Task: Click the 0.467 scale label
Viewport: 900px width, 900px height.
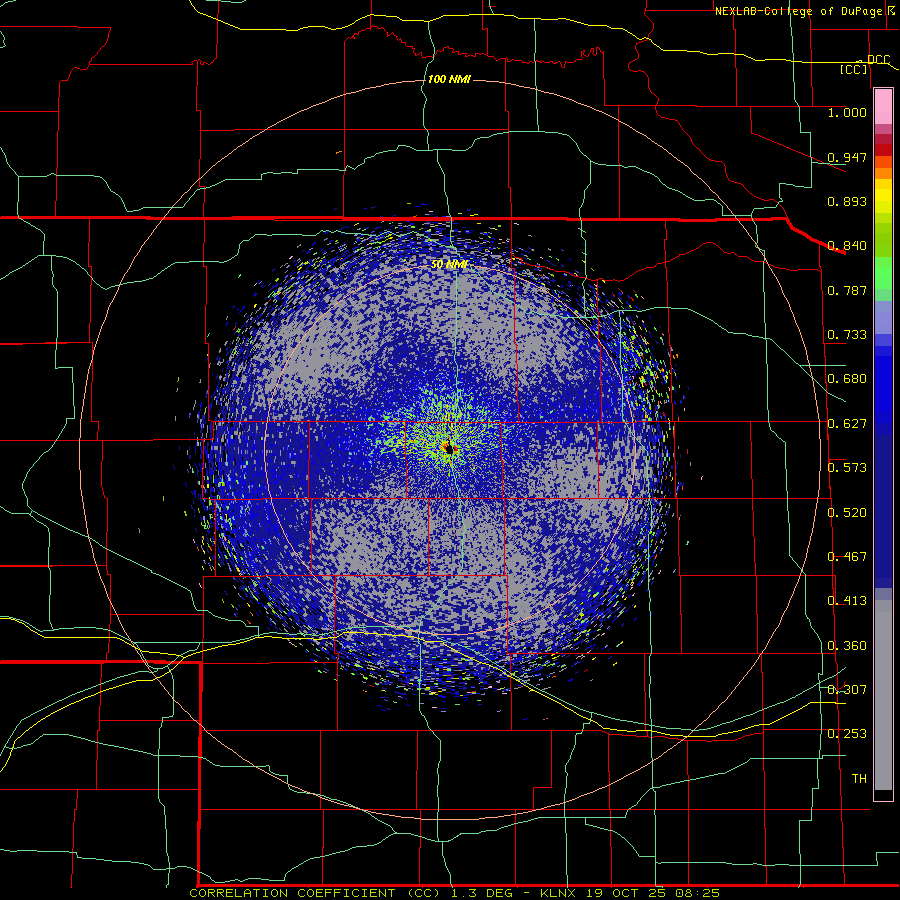Action: [x=847, y=557]
